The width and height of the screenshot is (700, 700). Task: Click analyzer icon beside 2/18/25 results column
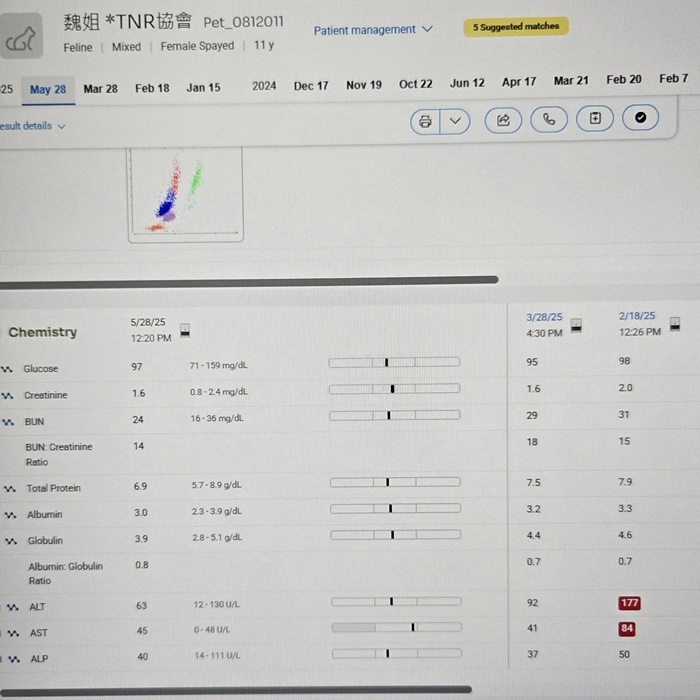coord(675,324)
